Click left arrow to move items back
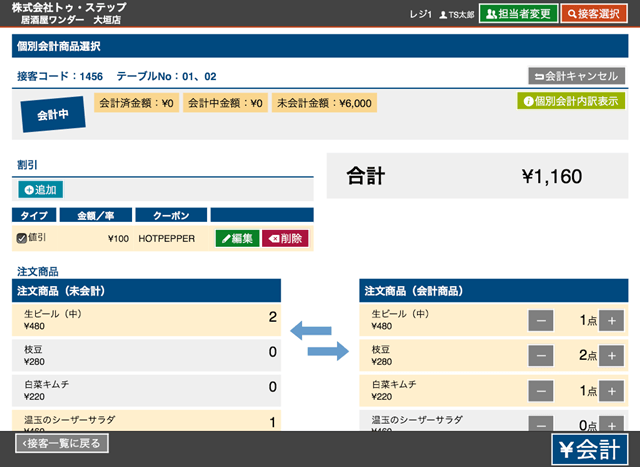 310,329
